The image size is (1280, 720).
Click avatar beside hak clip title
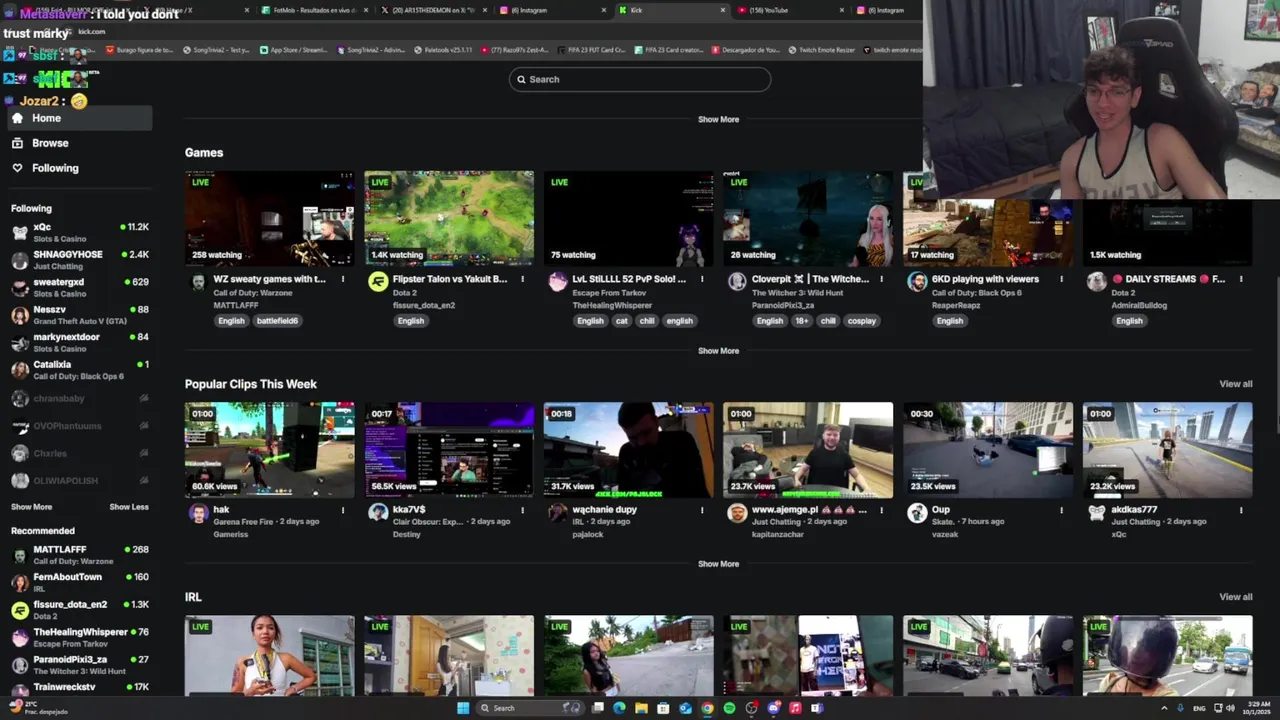point(198,513)
